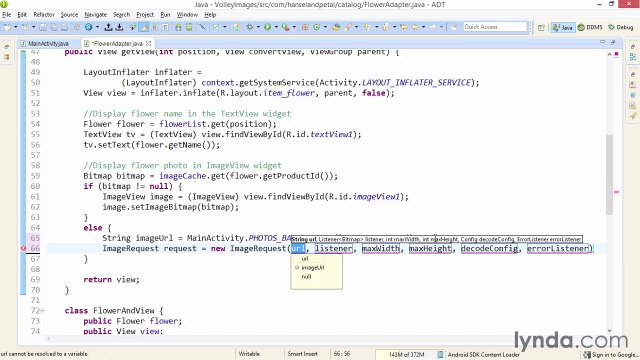This screenshot has width=640, height=360.
Task: Open the Debug configurations dropdown arrow
Action: (258, 27)
